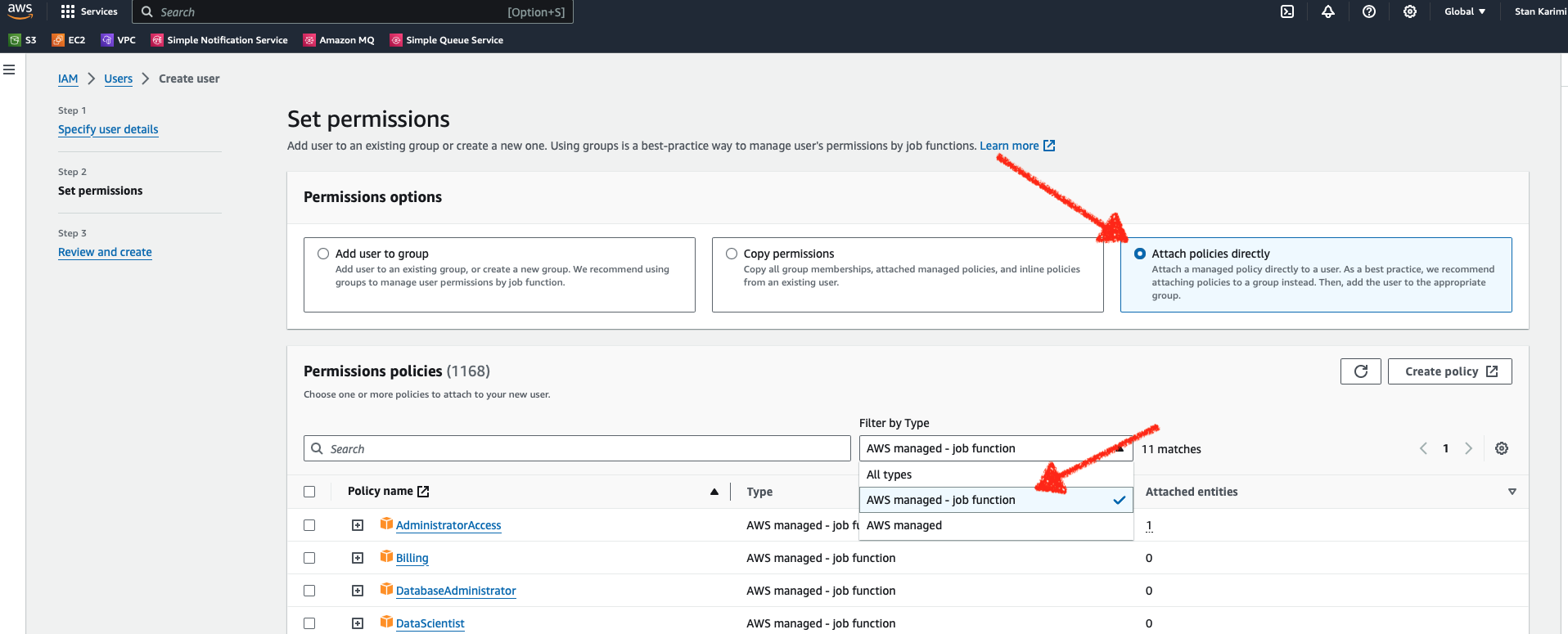1568x634 pixels.
Task: Expand the DatabaseAdministrator policy details
Action: coord(358,591)
